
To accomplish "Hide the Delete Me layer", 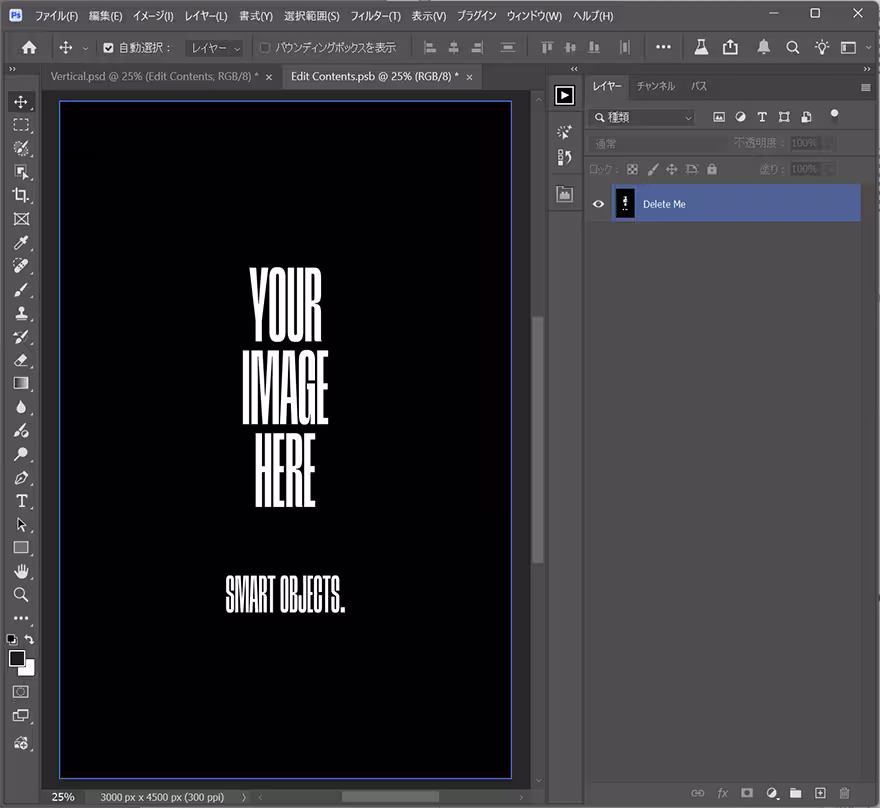I will (599, 204).
